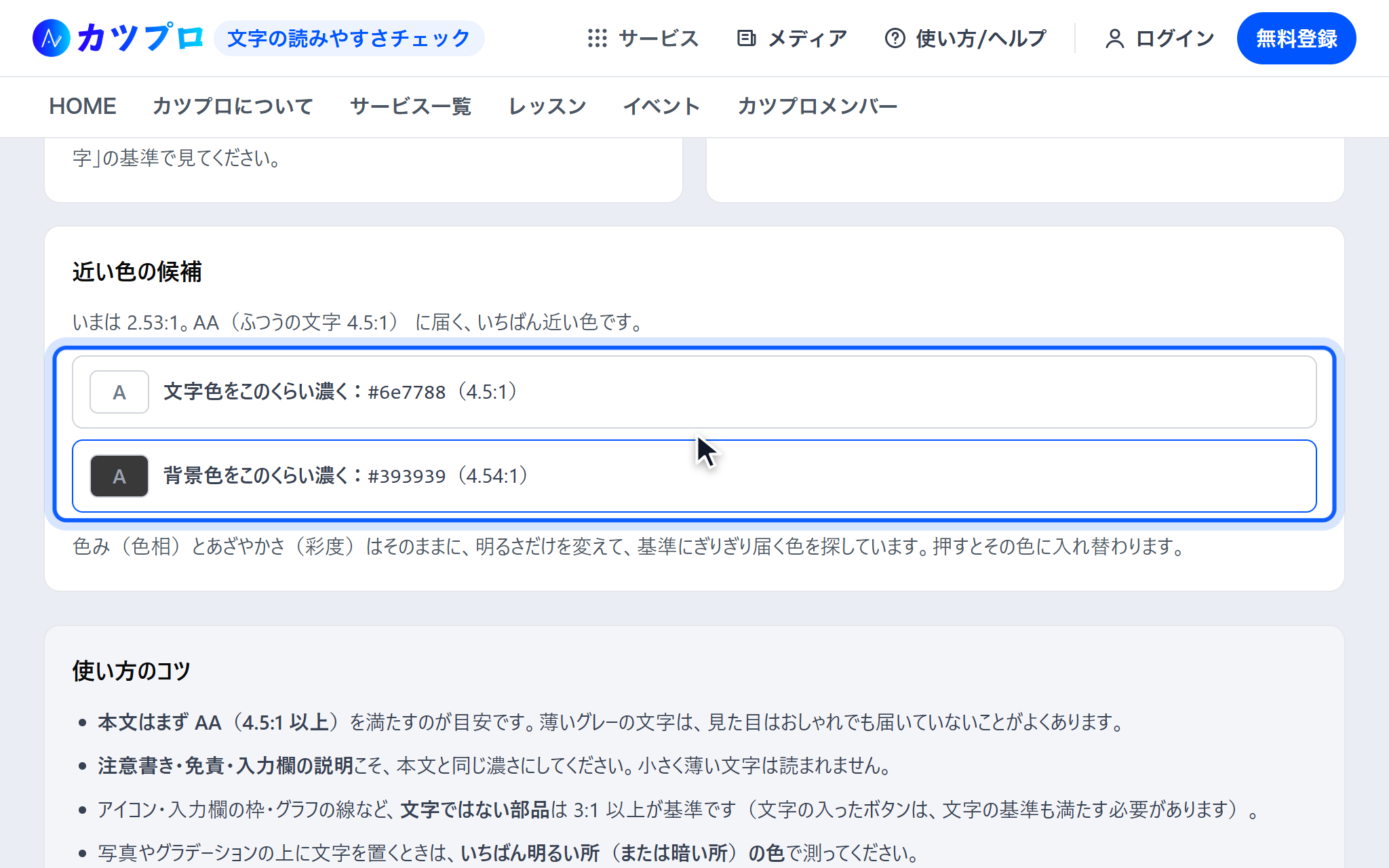
Task: Open the レッスン navigation item
Action: [x=547, y=106]
